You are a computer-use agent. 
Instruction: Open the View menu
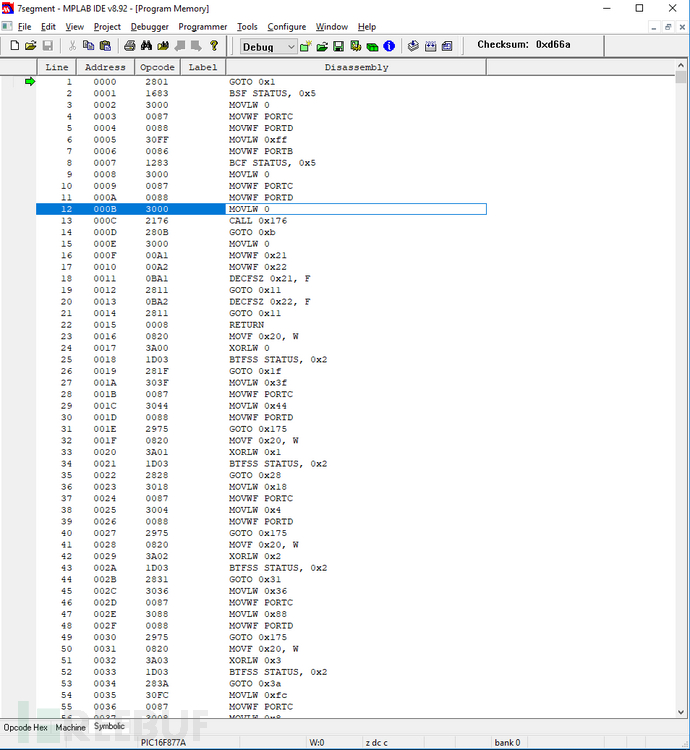[75, 27]
